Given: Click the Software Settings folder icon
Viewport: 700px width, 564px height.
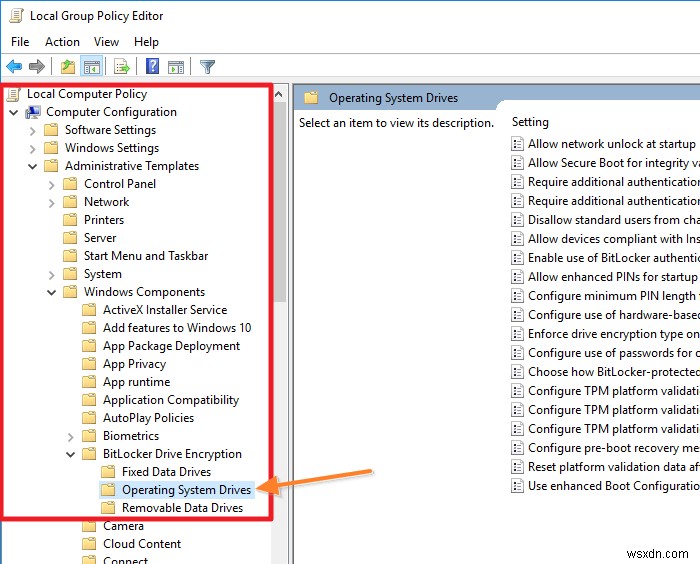Looking at the screenshot, I should pos(51,130).
